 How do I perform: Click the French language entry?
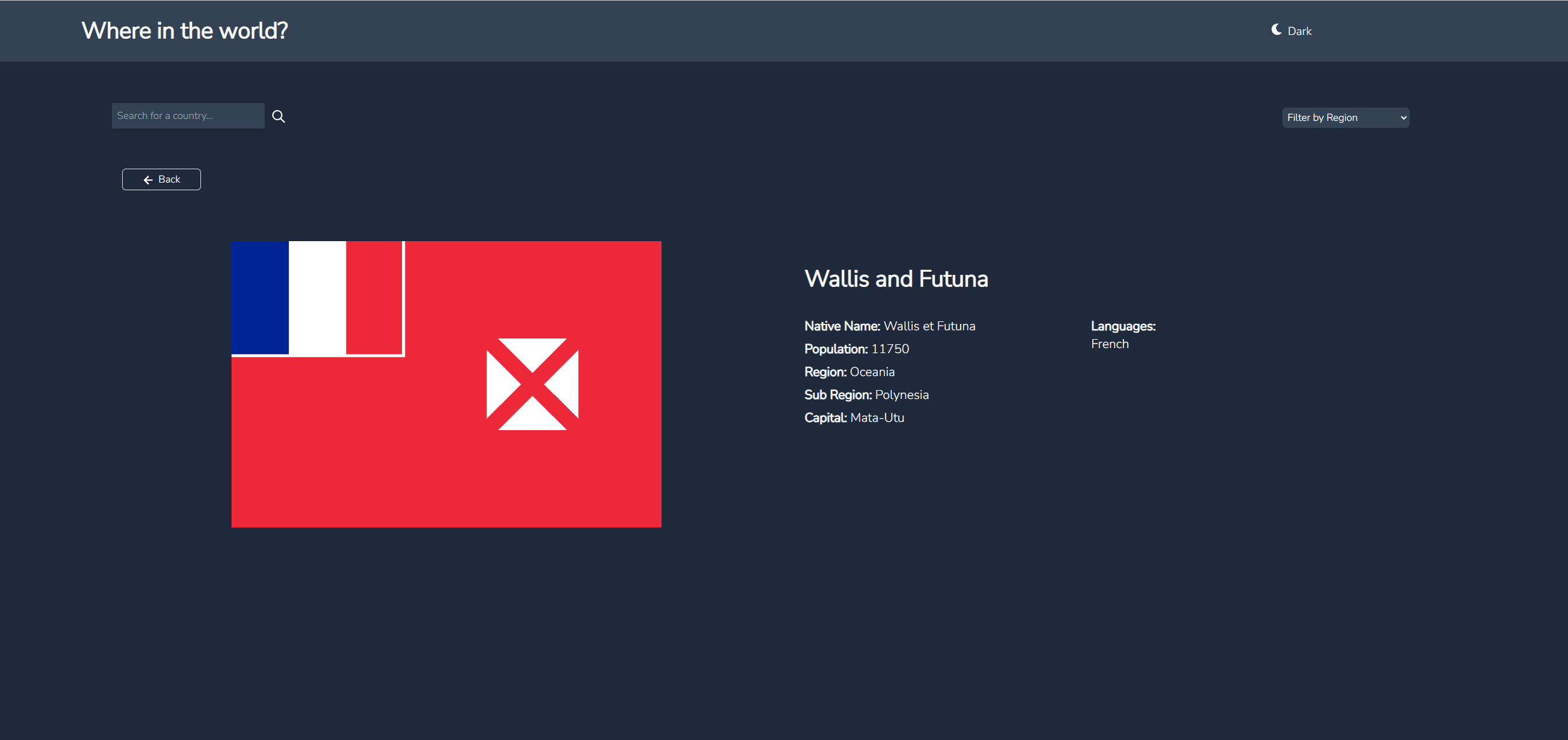click(1109, 344)
